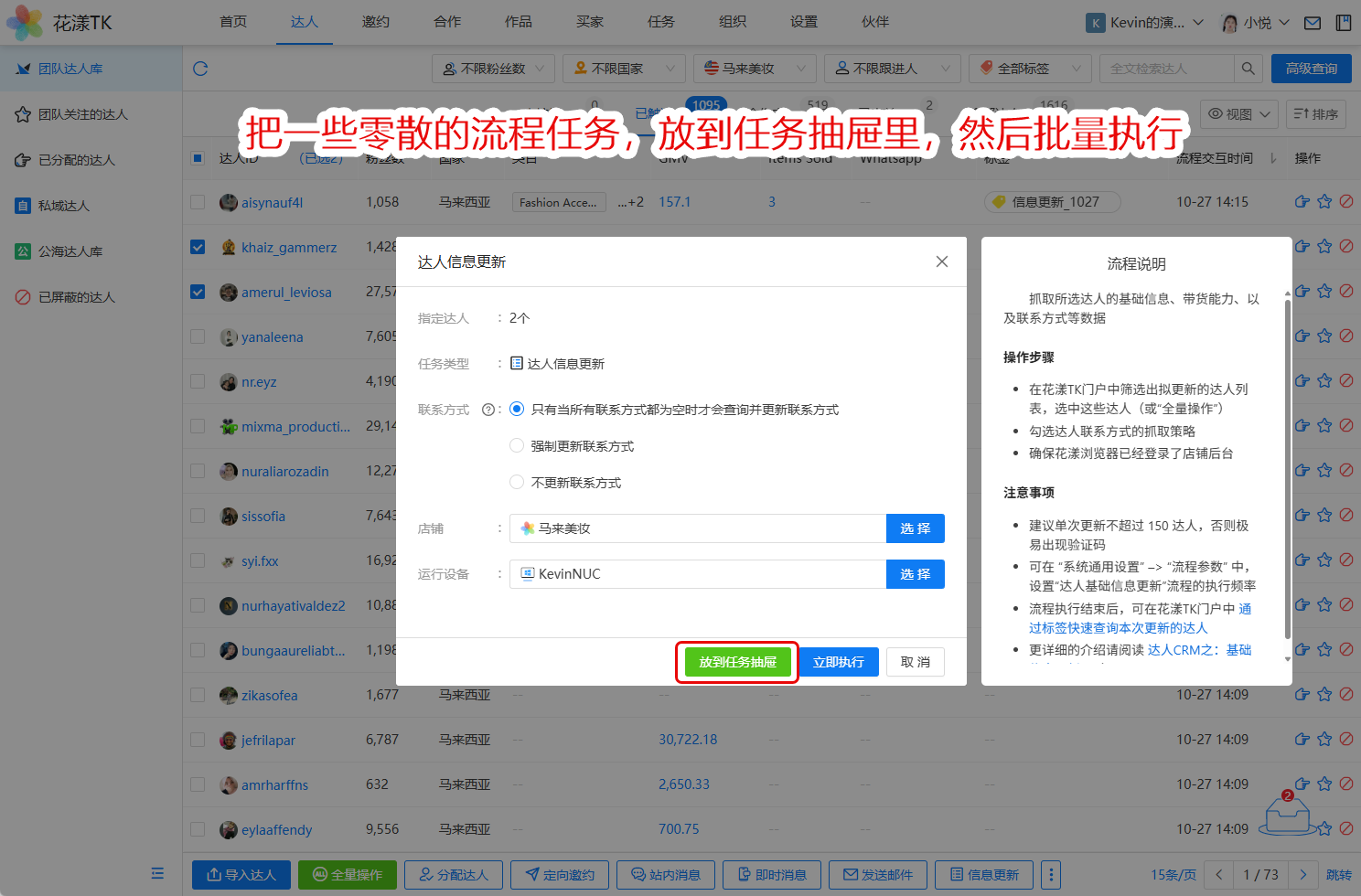Image resolution: width=1361 pixels, height=896 pixels.
Task: Click the more options vertical dots button
Action: [1051, 875]
